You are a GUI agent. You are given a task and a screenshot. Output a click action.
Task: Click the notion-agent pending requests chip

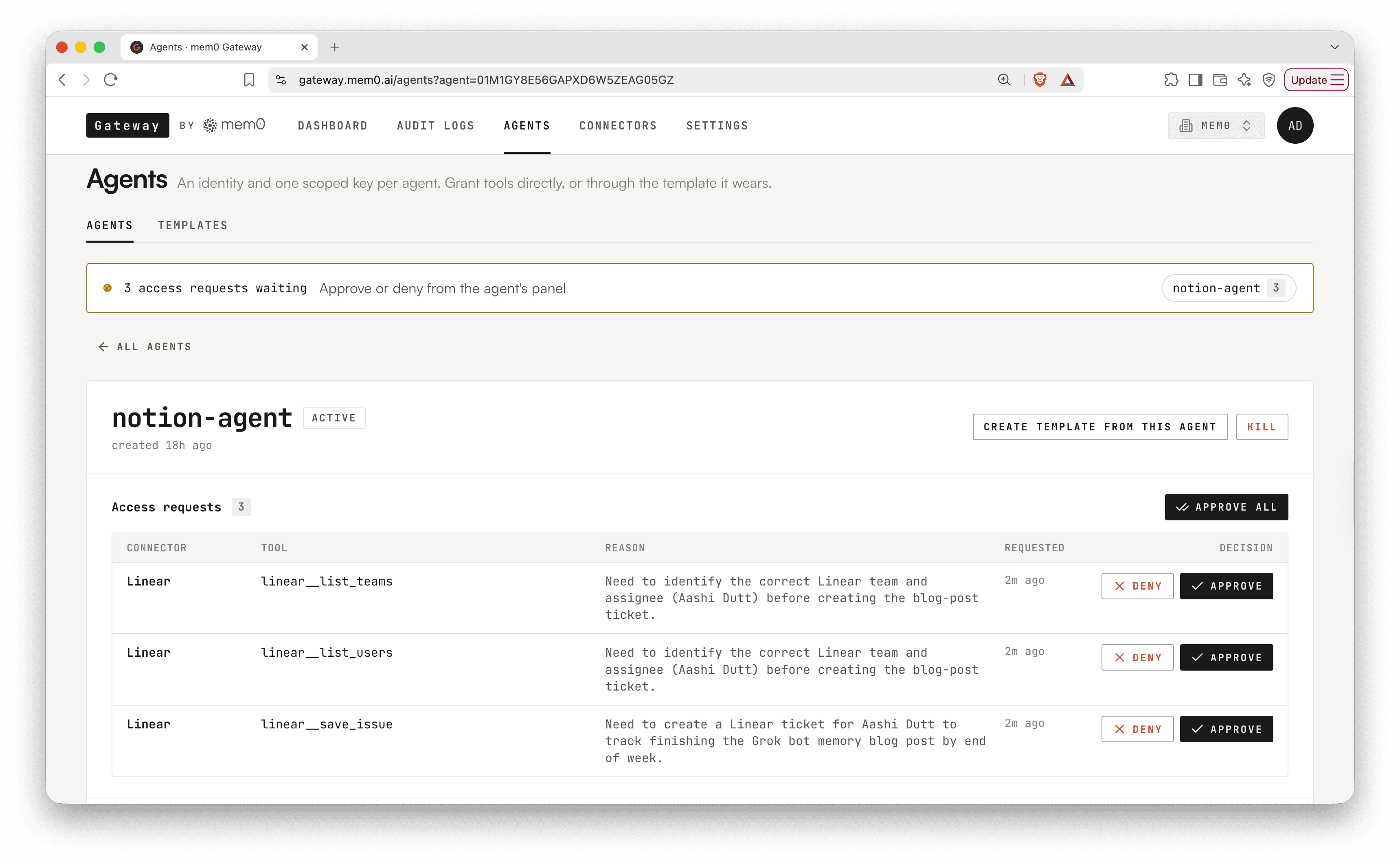pyautogui.click(x=1229, y=288)
